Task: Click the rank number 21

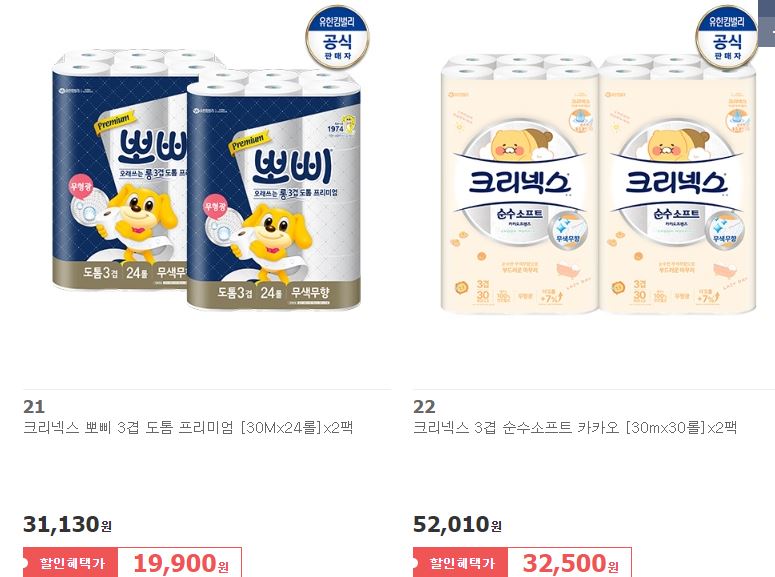Action: (x=34, y=407)
